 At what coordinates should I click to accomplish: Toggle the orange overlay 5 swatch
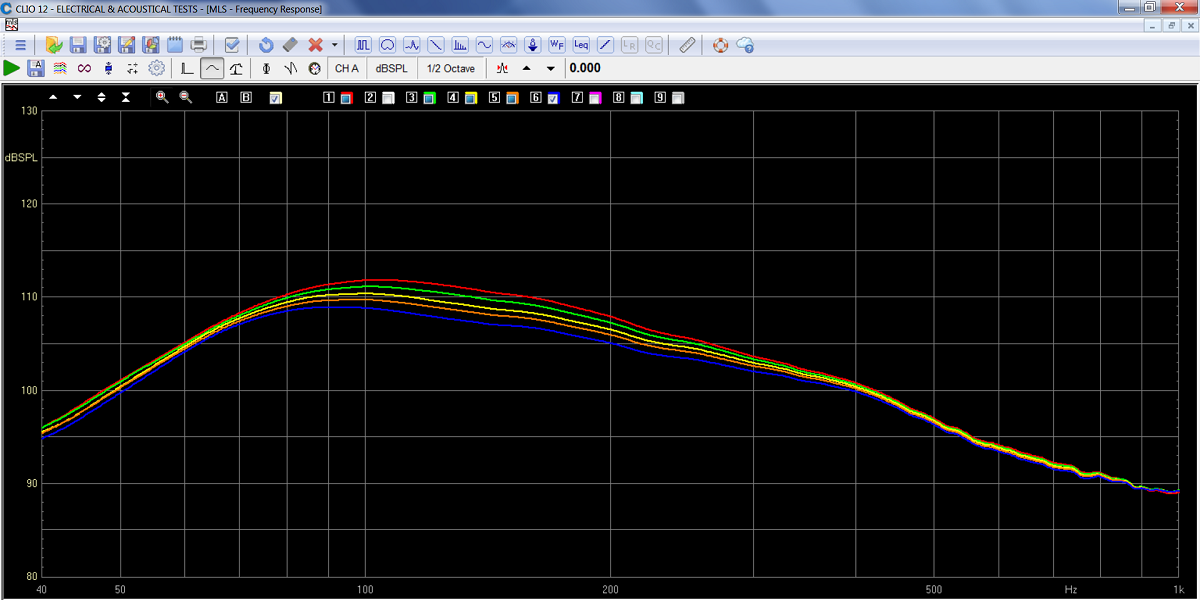(511, 98)
